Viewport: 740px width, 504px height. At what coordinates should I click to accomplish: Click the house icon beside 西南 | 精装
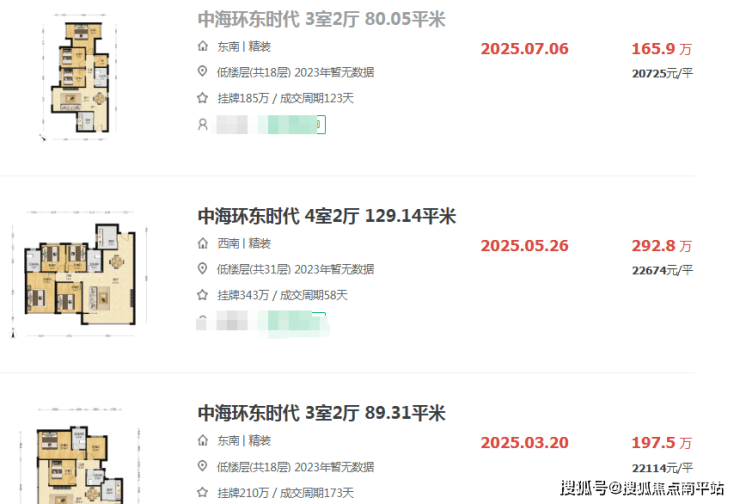(x=202, y=244)
